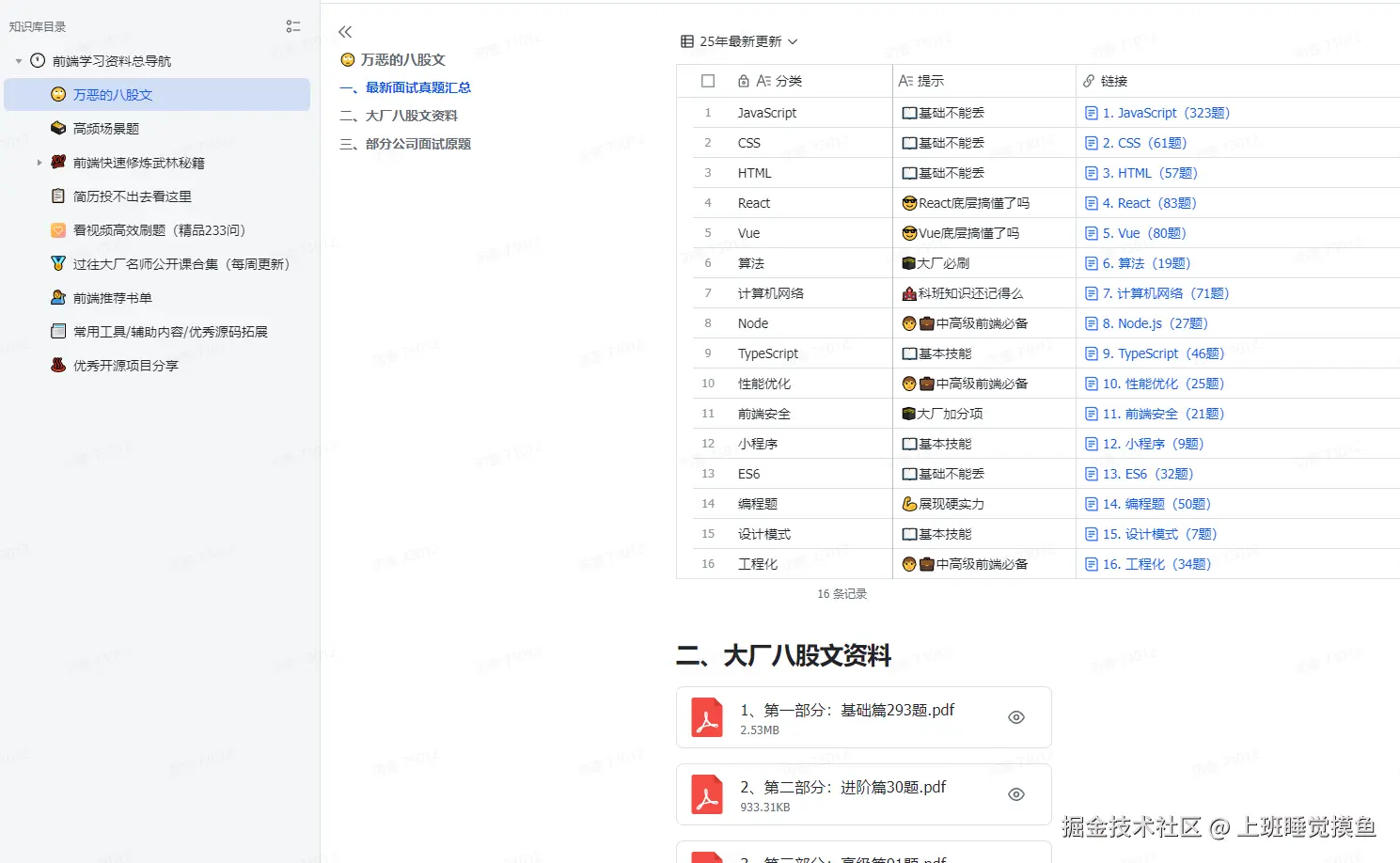
Task: Click the icon beside 优秀开源项目分享
Action: tap(58, 366)
